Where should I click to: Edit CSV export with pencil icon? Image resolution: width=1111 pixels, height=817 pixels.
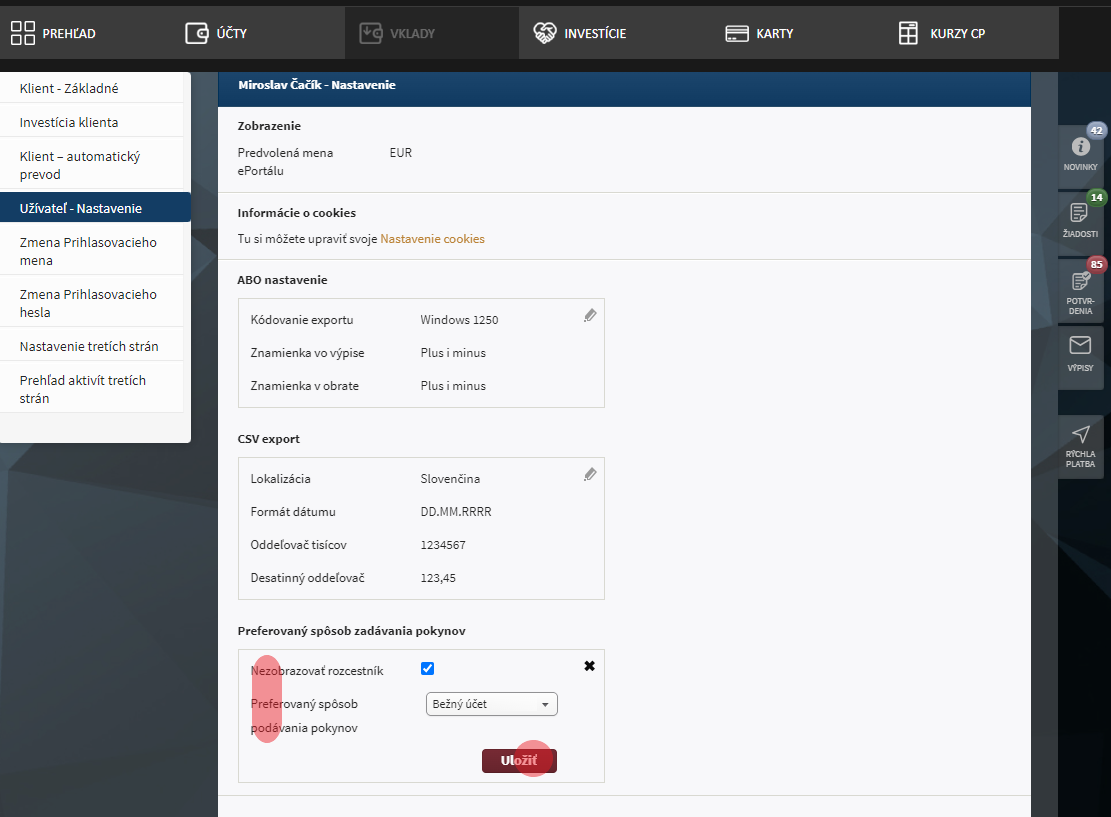pyautogui.click(x=590, y=474)
